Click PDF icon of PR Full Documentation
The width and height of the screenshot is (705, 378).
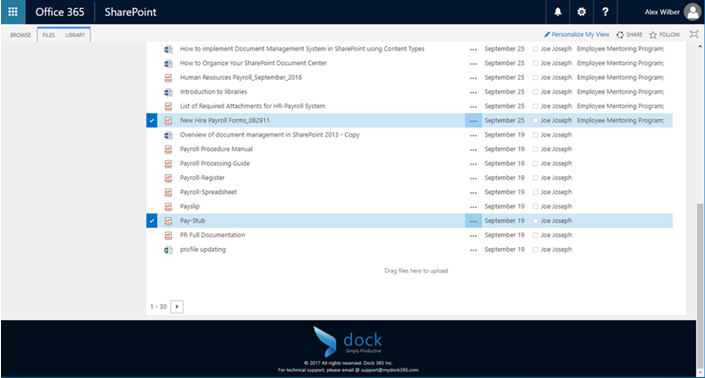(x=168, y=235)
